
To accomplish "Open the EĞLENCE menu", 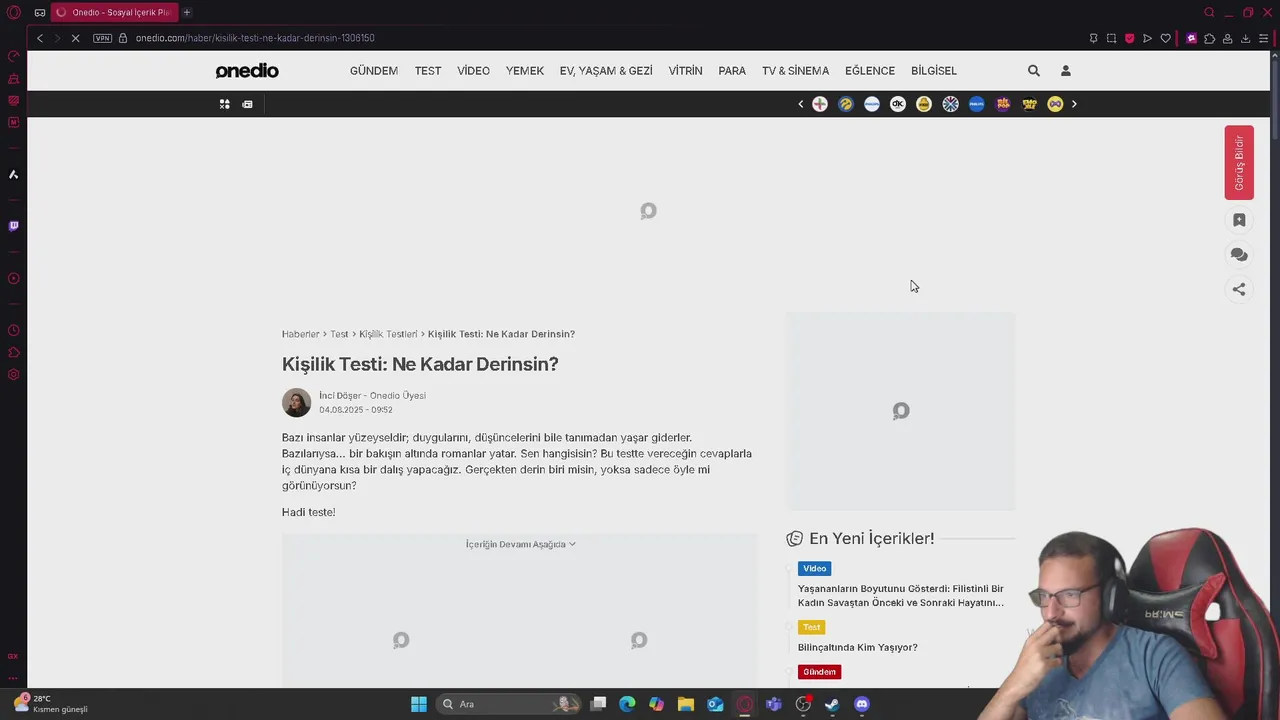I will (x=870, y=71).
